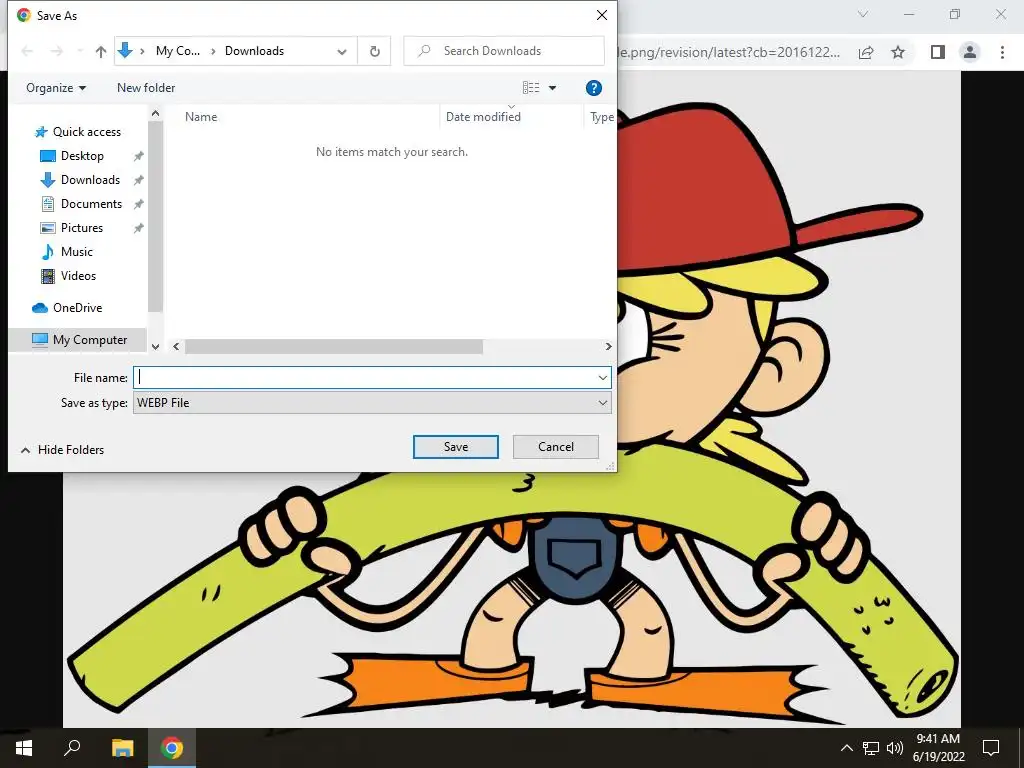1024x768 pixels.
Task: Click the Change your view icon
Action: pyautogui.click(x=531, y=88)
